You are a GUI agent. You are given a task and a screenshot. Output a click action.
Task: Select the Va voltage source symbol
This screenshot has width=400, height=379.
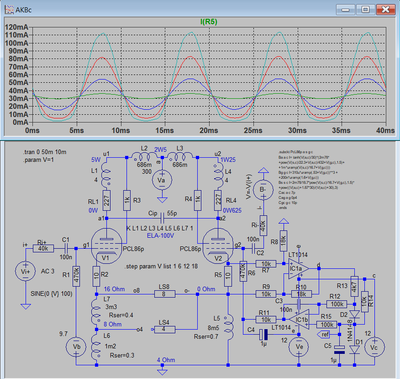click(x=162, y=180)
